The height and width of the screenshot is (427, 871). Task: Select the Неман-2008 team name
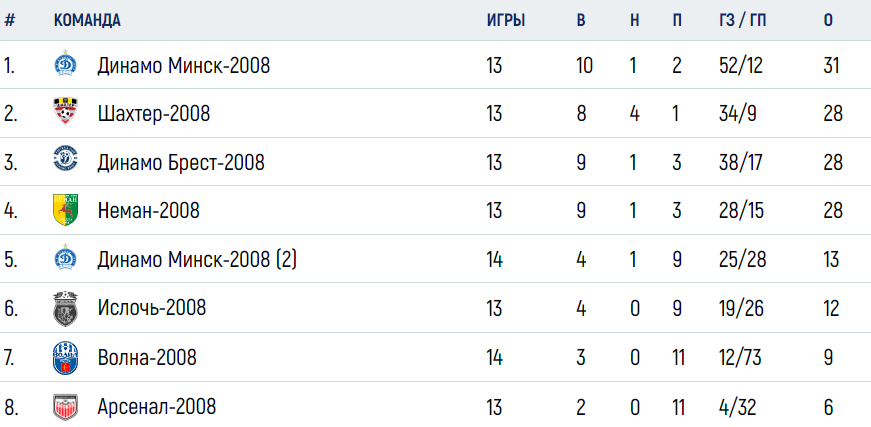148,210
